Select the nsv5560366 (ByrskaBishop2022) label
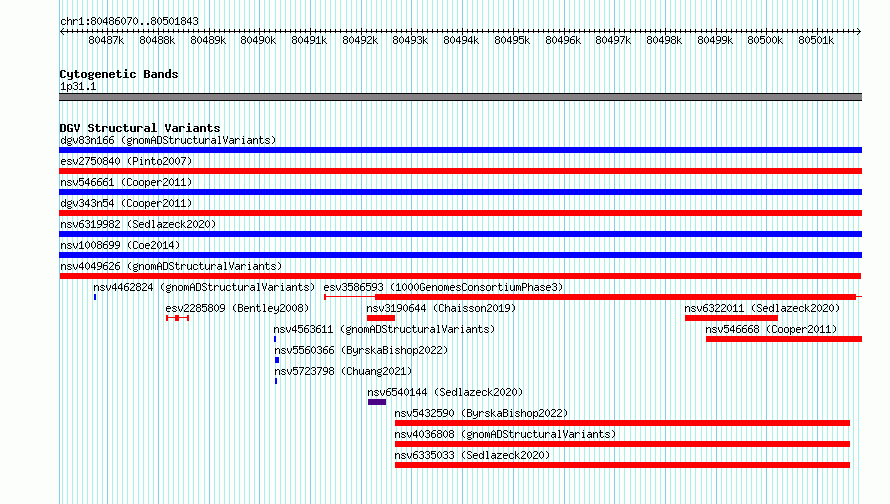890x504 pixels. pyautogui.click(x=361, y=350)
